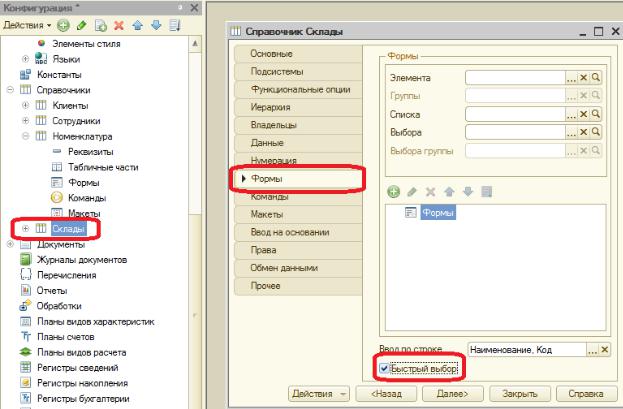The width and height of the screenshot is (623, 409).
Task: Click the <Назад button
Action: (x=386, y=394)
